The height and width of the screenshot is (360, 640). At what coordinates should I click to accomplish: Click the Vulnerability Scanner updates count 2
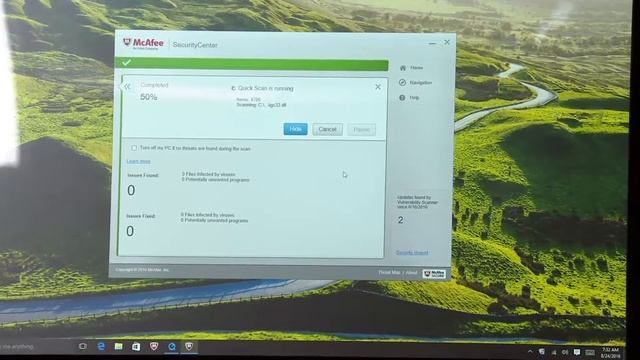point(400,220)
